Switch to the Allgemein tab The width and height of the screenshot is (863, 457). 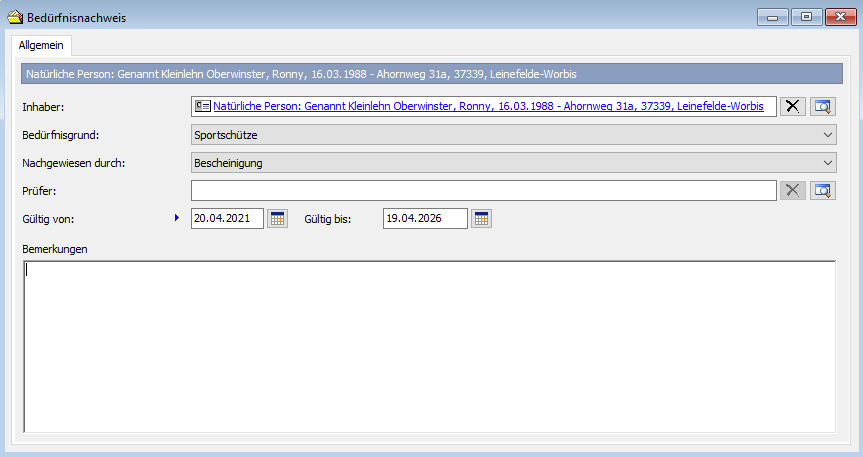tap(39, 45)
